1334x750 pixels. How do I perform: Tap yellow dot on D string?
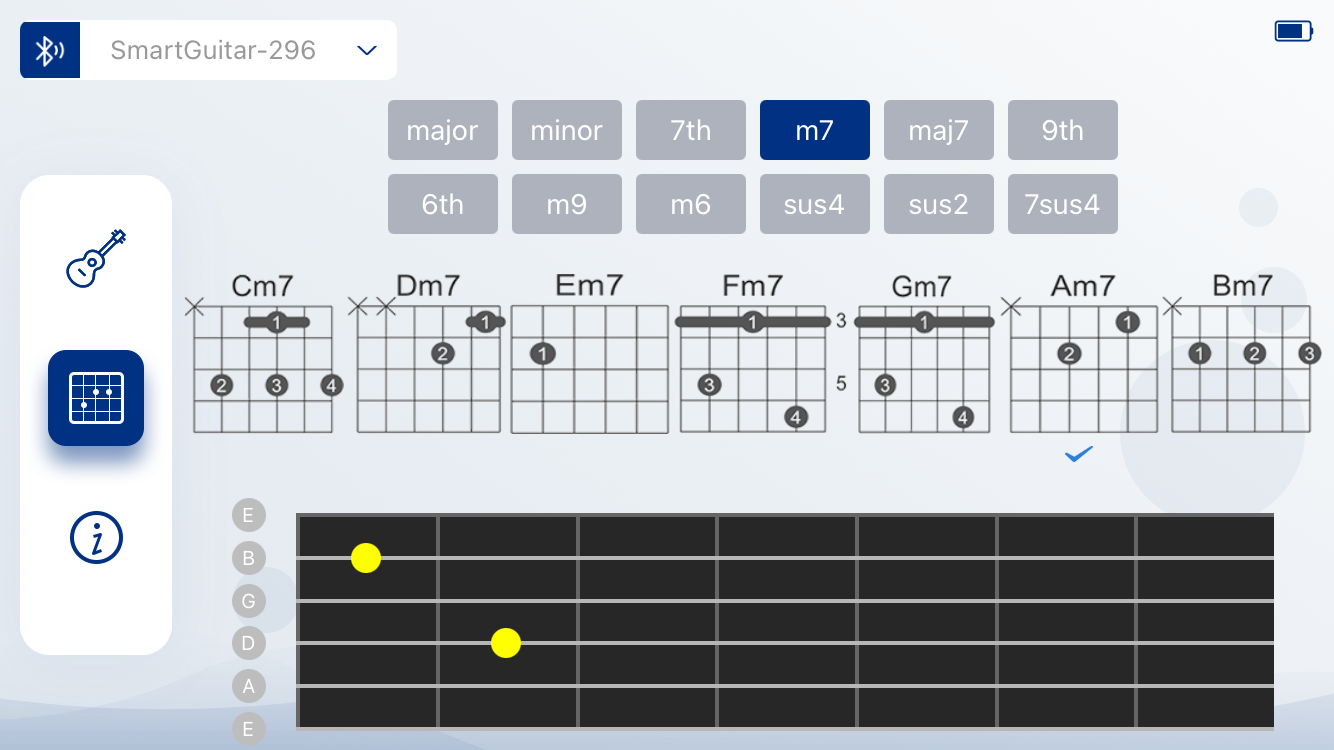(506, 643)
